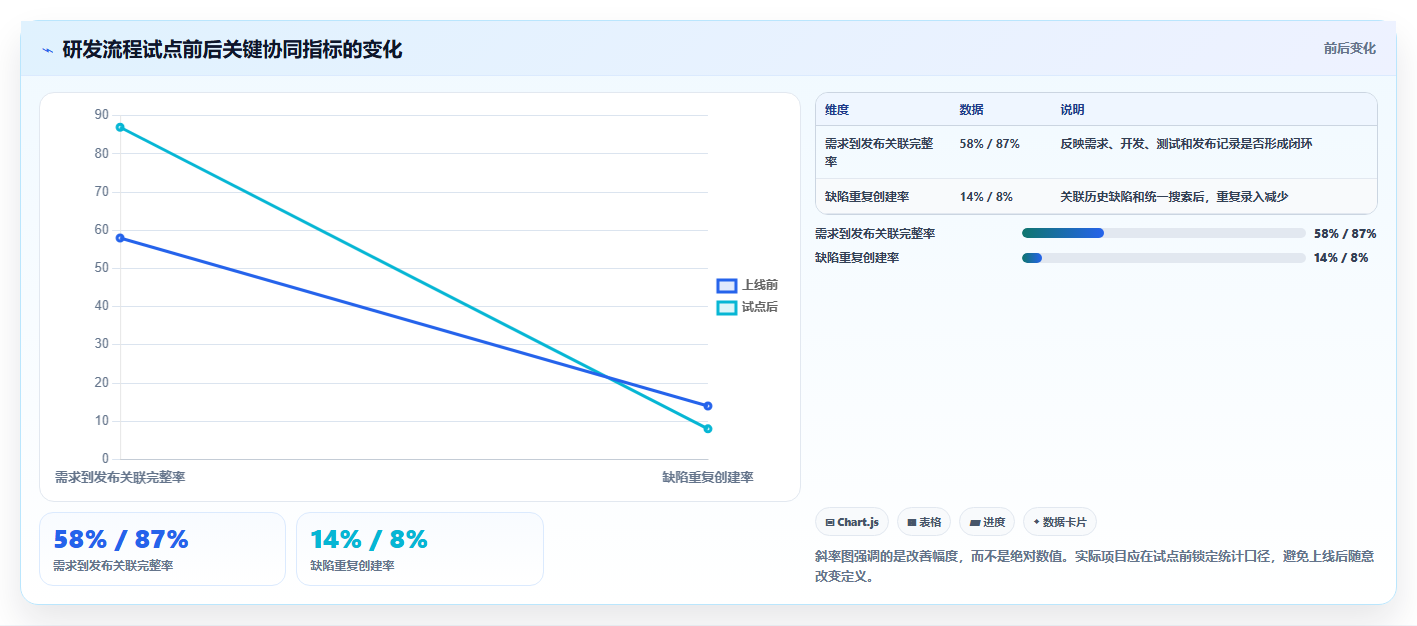1417x626 pixels.
Task: Click the 需求到发布关联完整率 table row label
Action: 879,153
